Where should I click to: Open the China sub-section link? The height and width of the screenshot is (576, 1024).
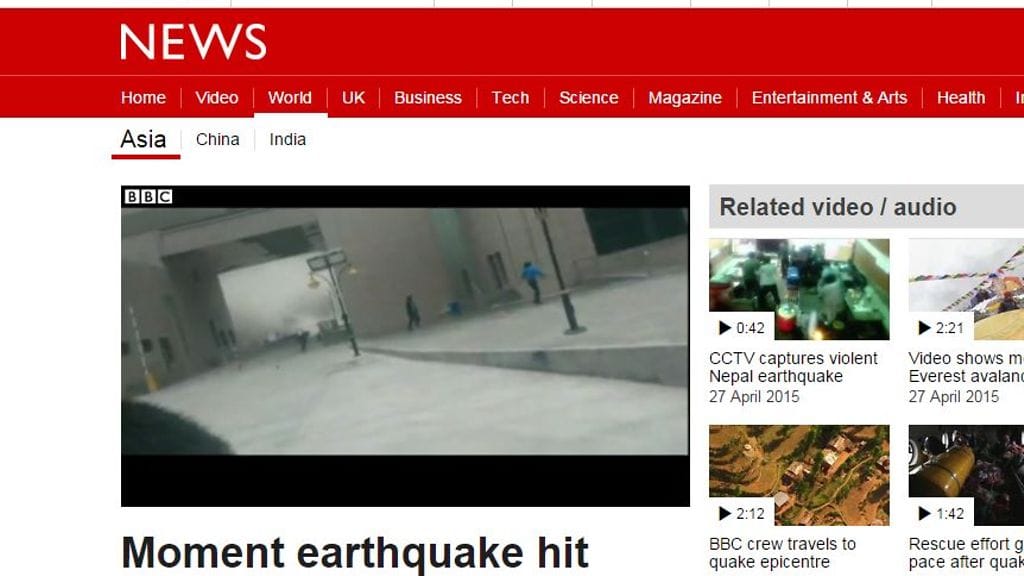218,140
